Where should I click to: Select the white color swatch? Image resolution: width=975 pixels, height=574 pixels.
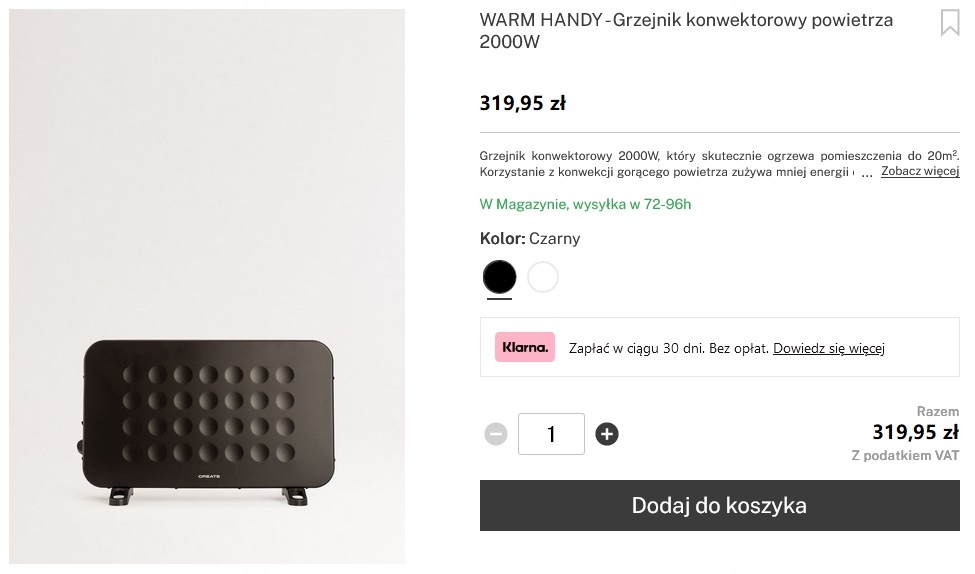point(543,277)
